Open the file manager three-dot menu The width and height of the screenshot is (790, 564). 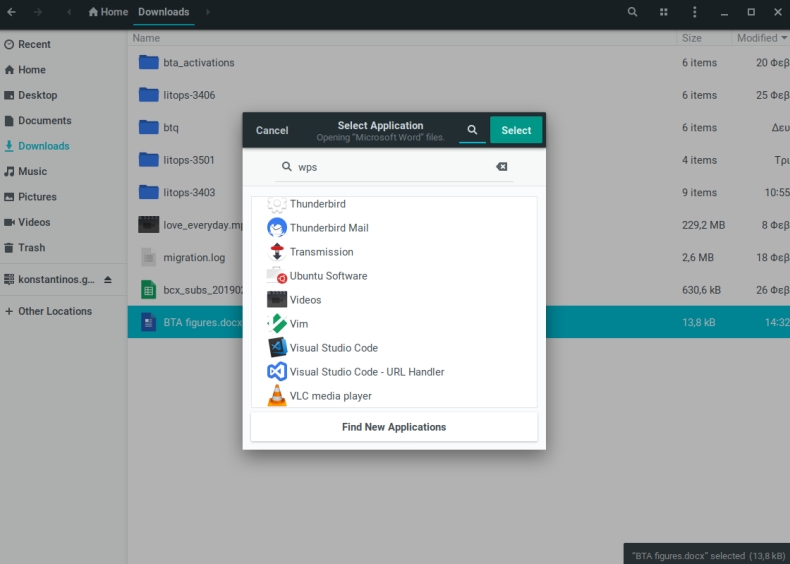coord(694,12)
